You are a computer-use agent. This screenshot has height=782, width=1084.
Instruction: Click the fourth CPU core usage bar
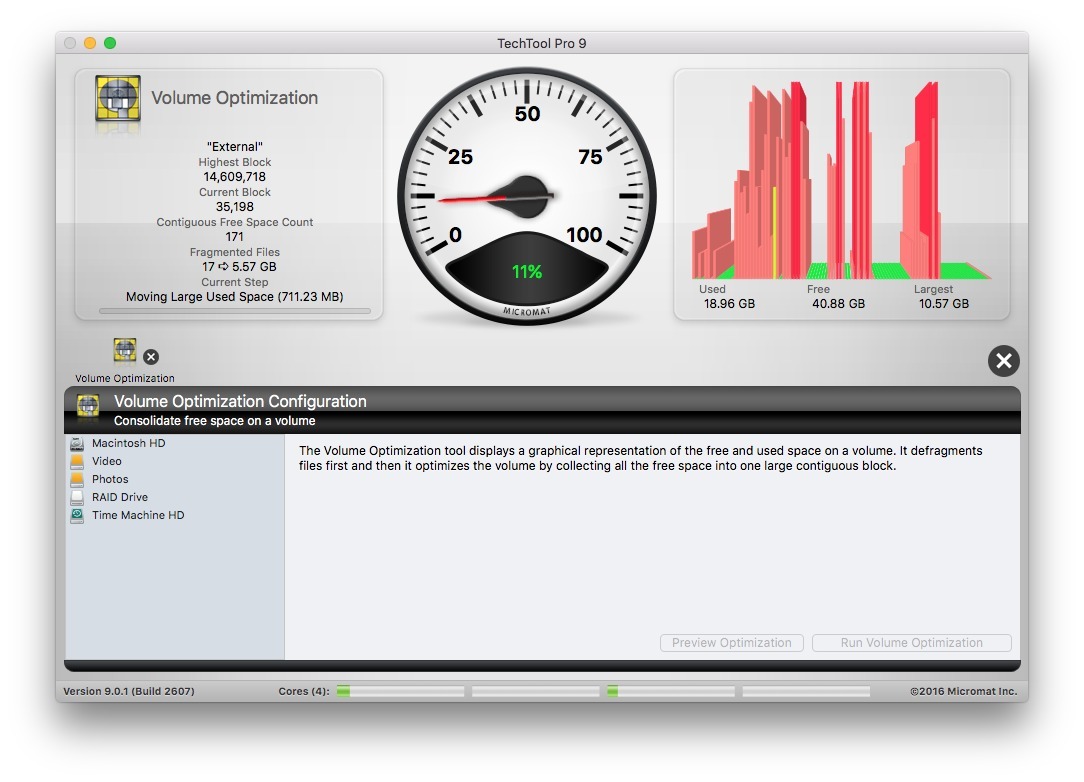(x=806, y=691)
